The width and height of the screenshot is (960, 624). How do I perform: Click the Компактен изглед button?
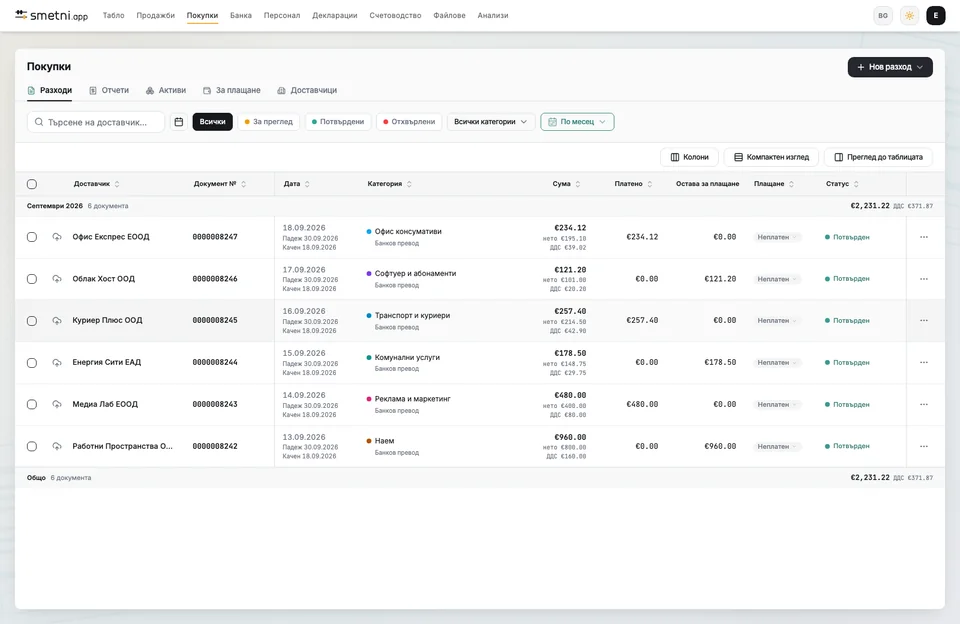point(771,157)
